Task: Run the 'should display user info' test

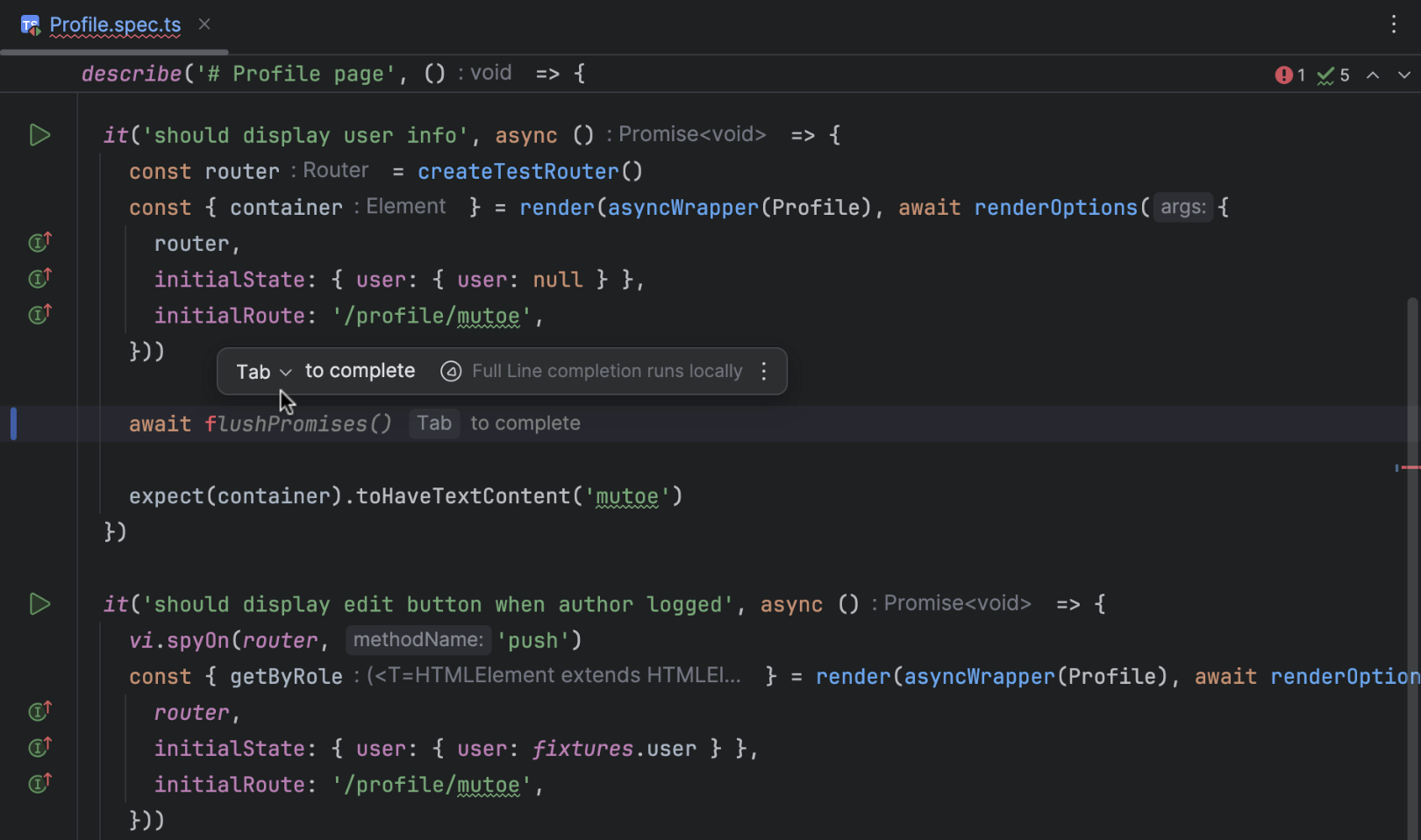Action: 39,135
